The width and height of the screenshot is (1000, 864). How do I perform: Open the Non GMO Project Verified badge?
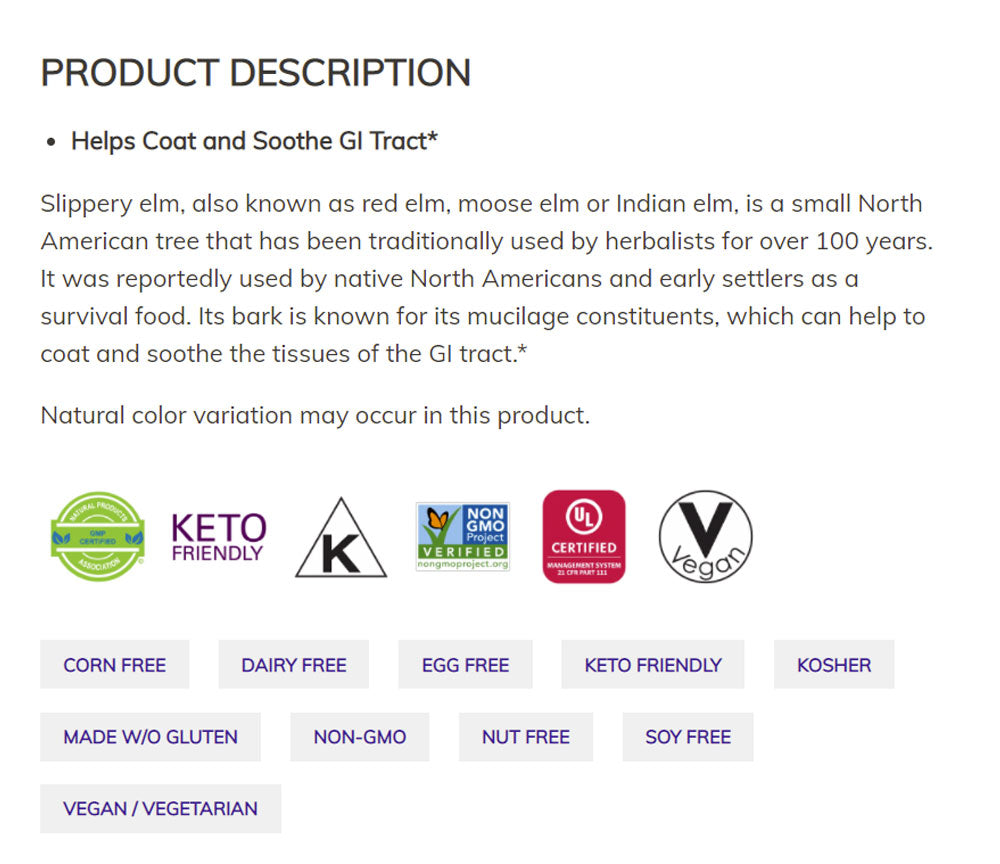(462, 537)
